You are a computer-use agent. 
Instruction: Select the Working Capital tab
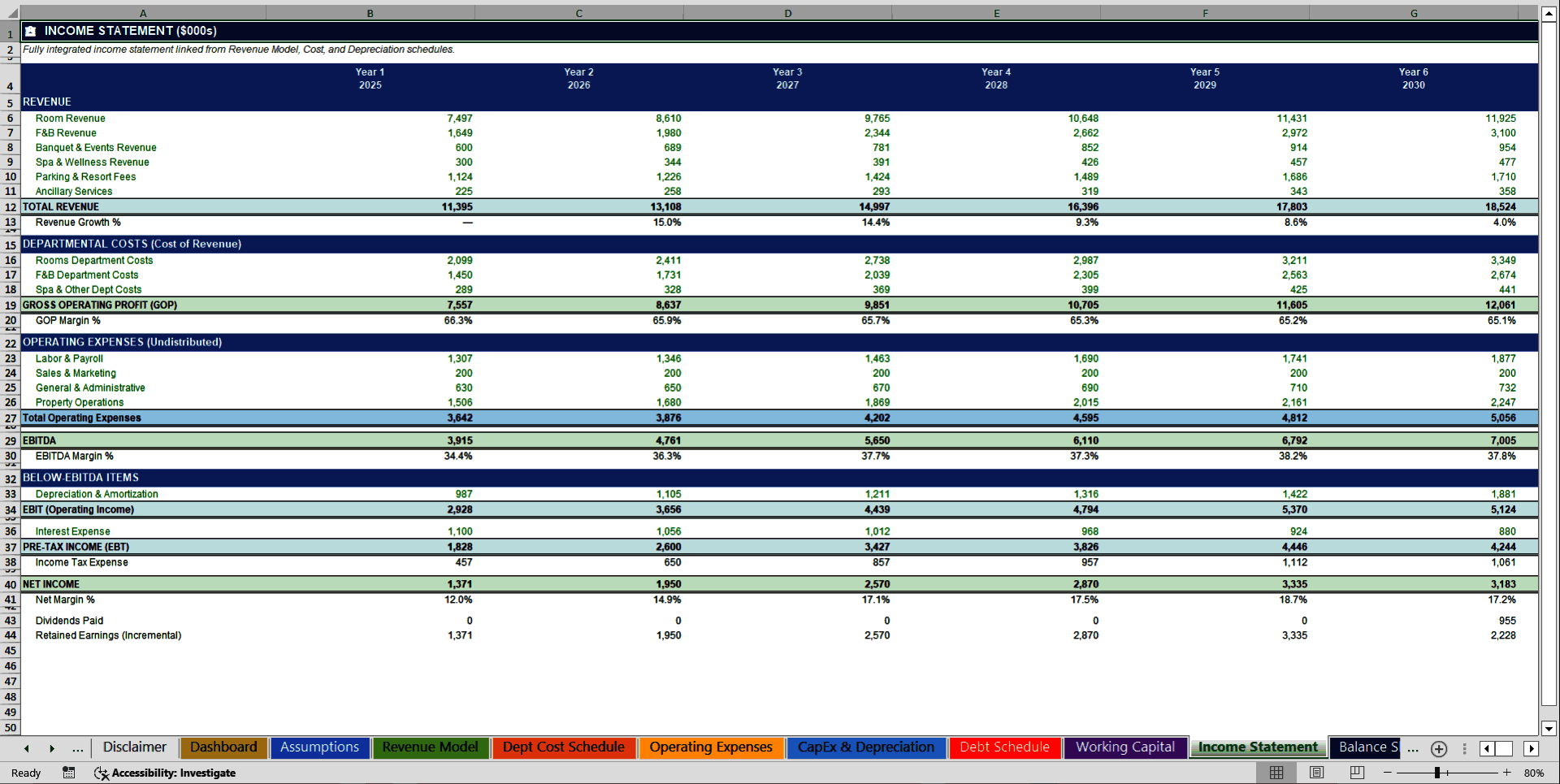1124,747
